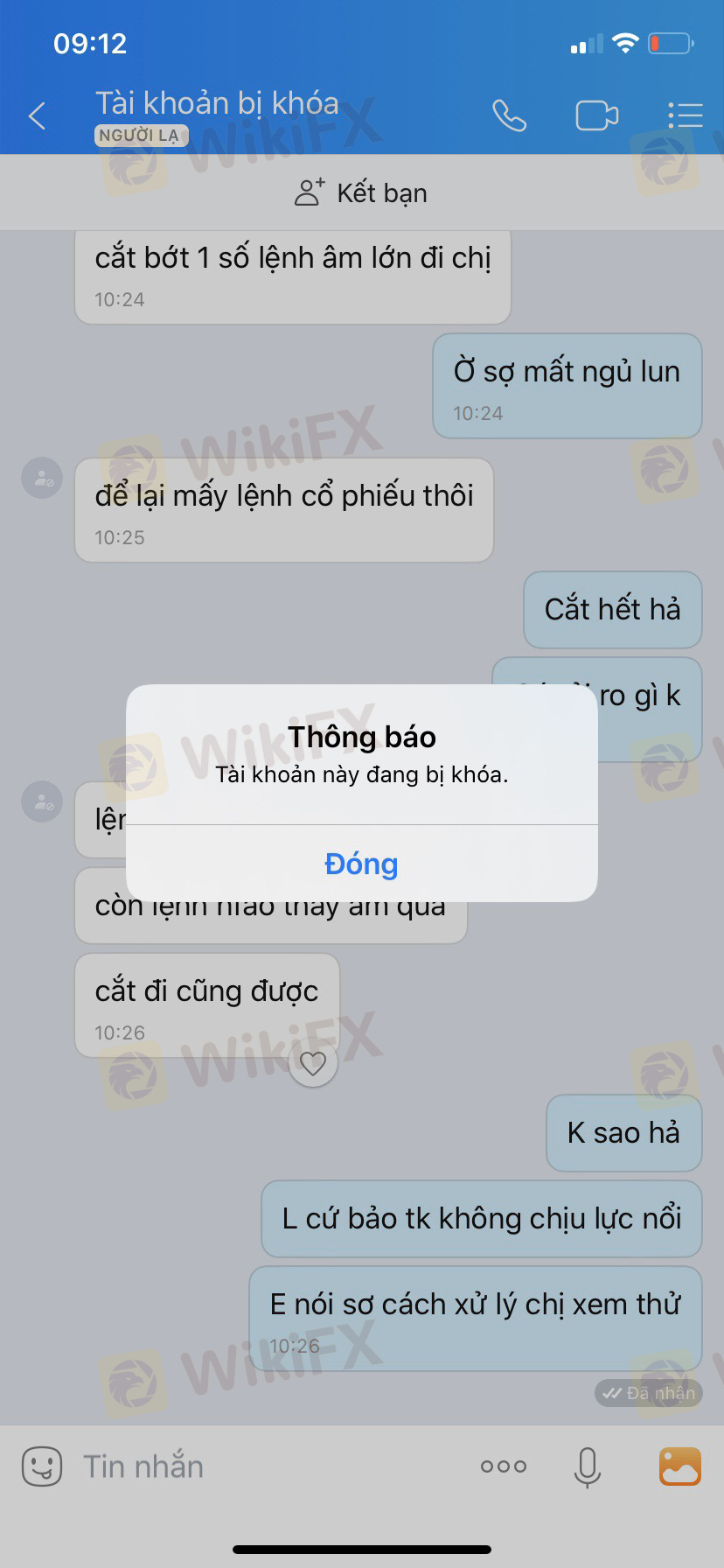Click the Tin nhắn message field
Image resolution: width=724 pixels, height=1568 pixels.
click(x=262, y=1466)
